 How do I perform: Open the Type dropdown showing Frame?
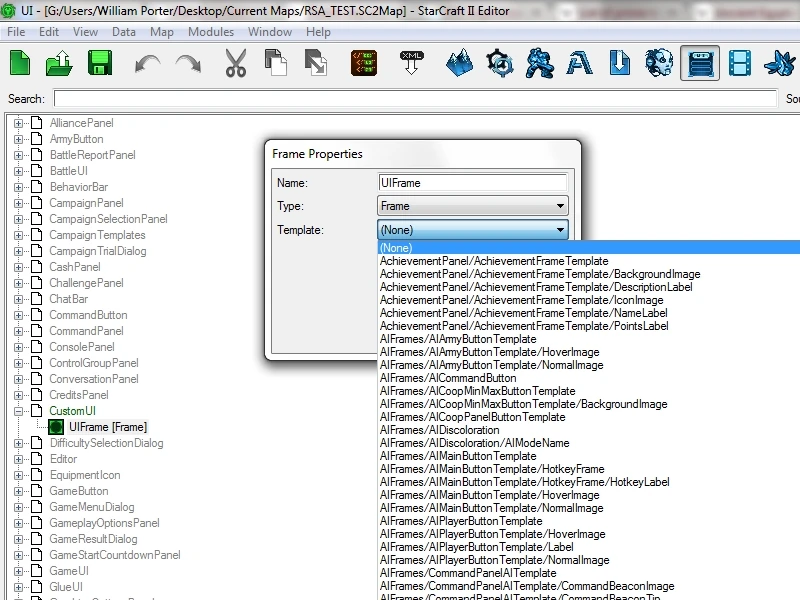point(472,206)
